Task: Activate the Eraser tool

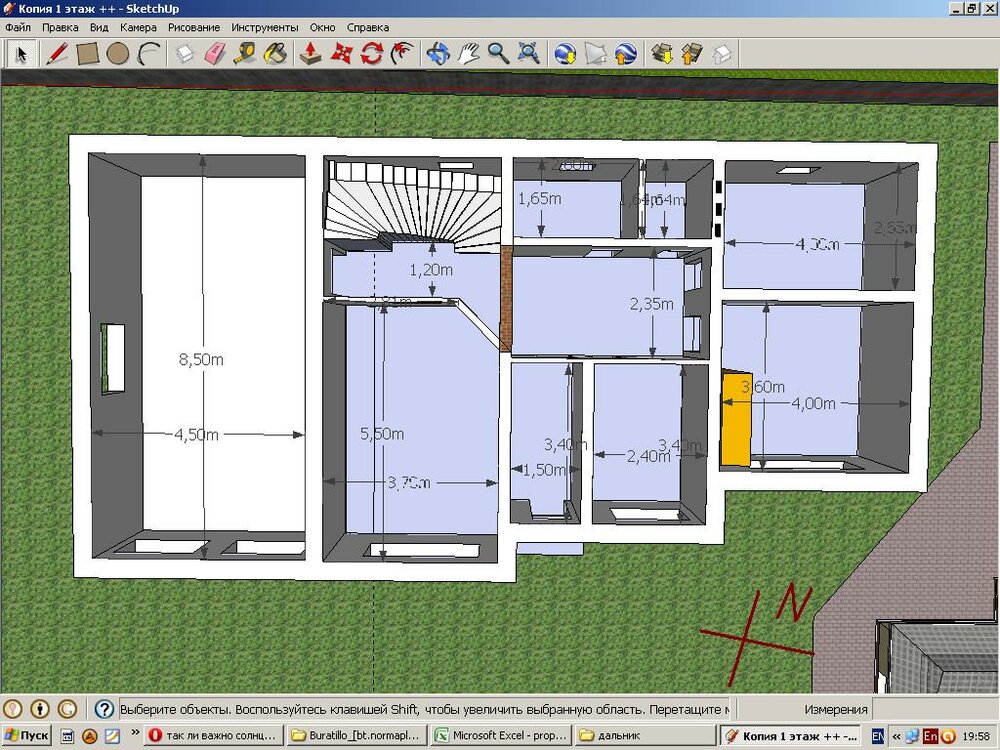Action: pyautogui.click(x=216, y=53)
